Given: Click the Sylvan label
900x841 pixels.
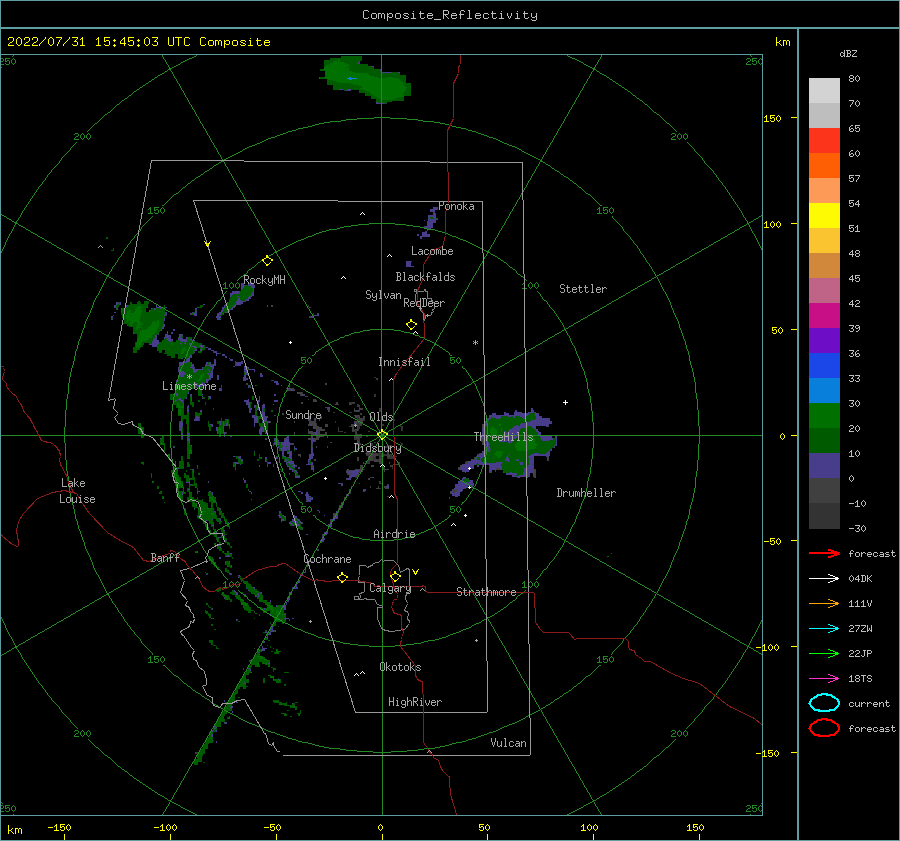Looking at the screenshot, I should 383,295.
